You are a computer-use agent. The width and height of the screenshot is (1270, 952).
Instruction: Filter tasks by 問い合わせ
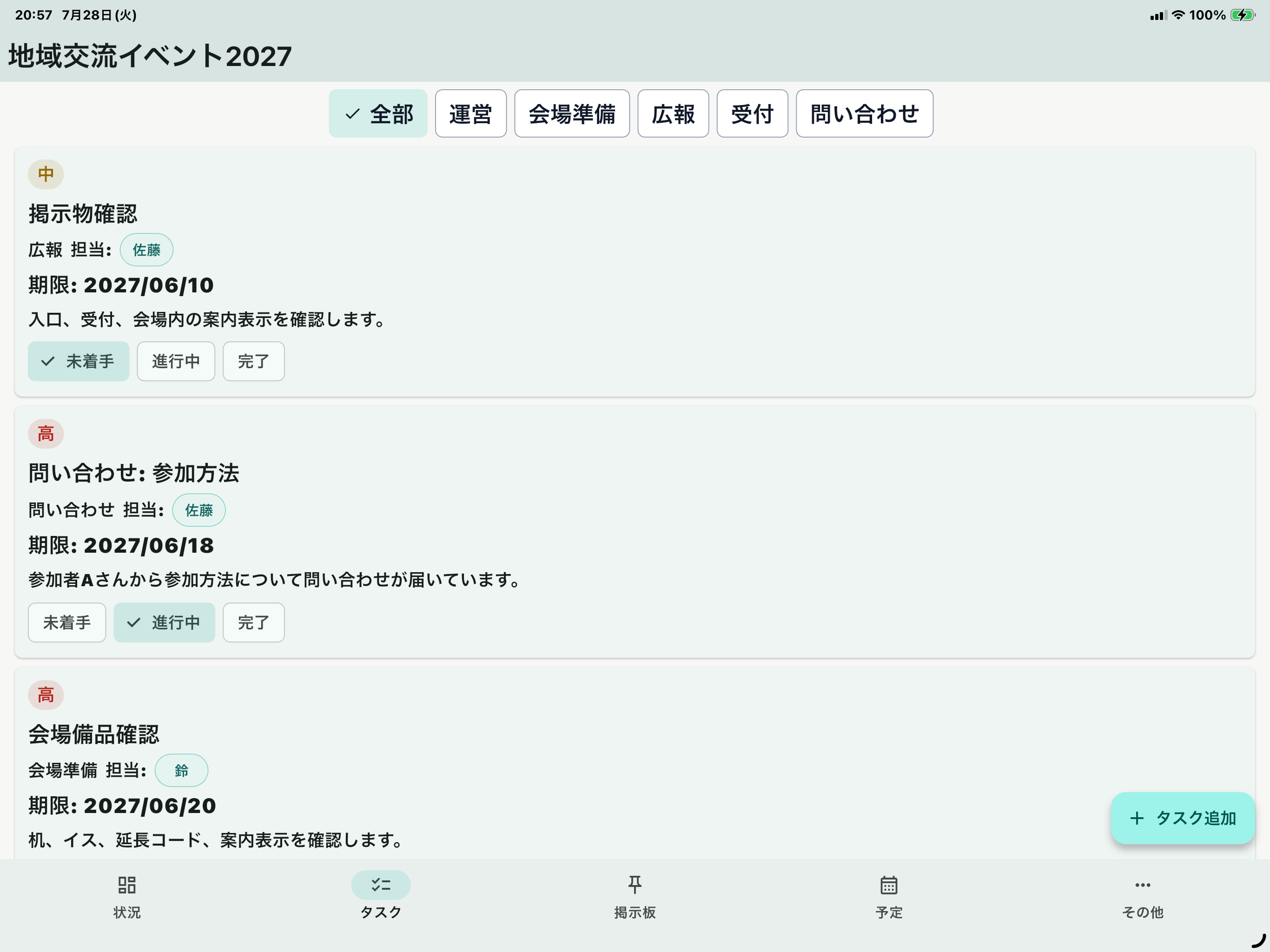coord(865,114)
